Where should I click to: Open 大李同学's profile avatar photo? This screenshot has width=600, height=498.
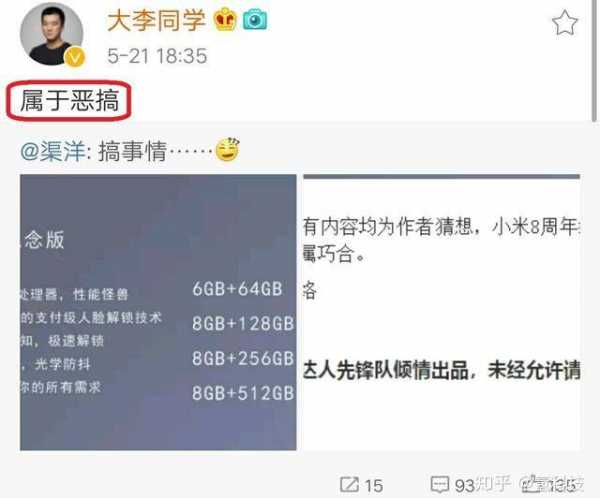pos(52,34)
